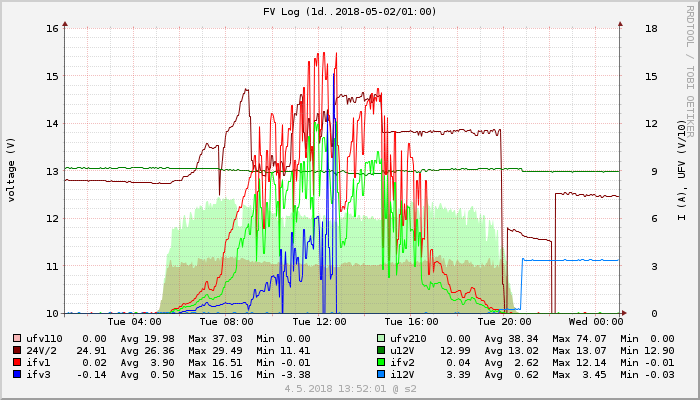The width and height of the screenshot is (700, 400).
Task: Click the 24V/2 'Max 29.49' value
Action: [x=215, y=351]
